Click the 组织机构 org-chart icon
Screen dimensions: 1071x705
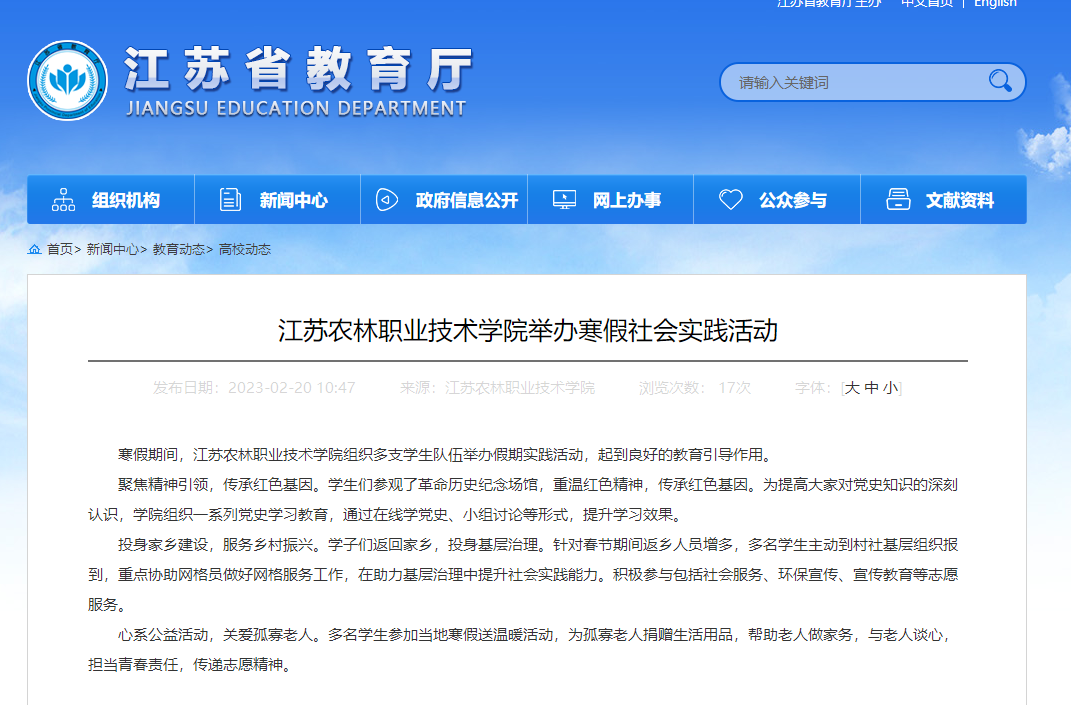tap(64, 200)
